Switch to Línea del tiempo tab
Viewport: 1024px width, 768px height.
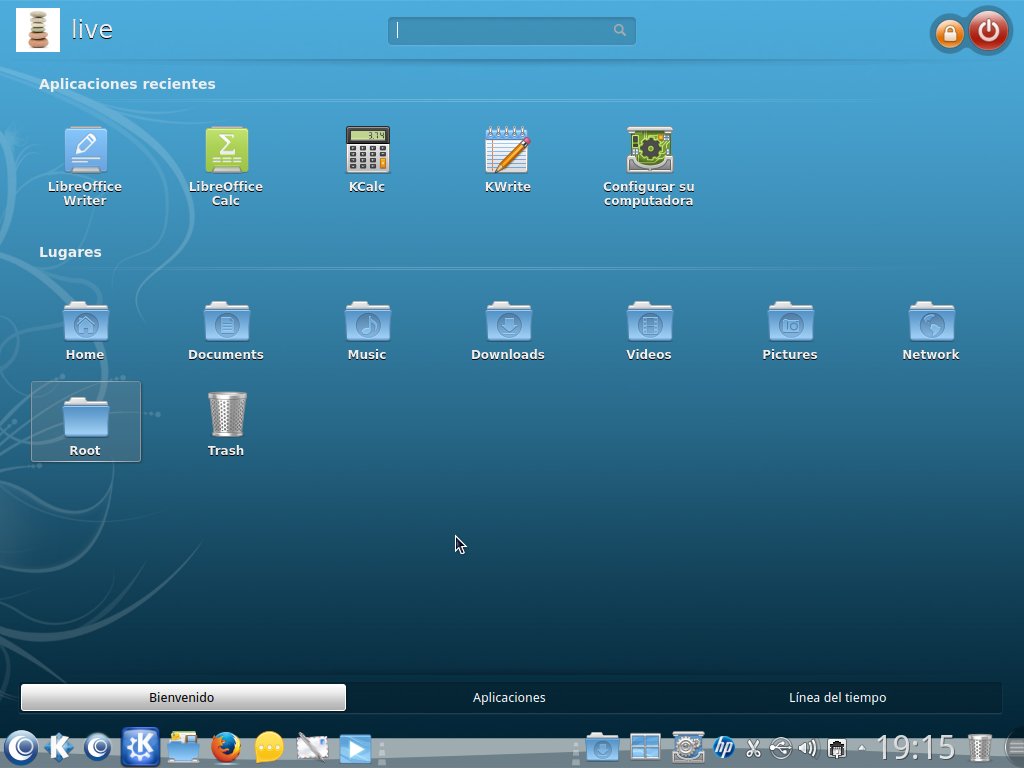(x=837, y=697)
